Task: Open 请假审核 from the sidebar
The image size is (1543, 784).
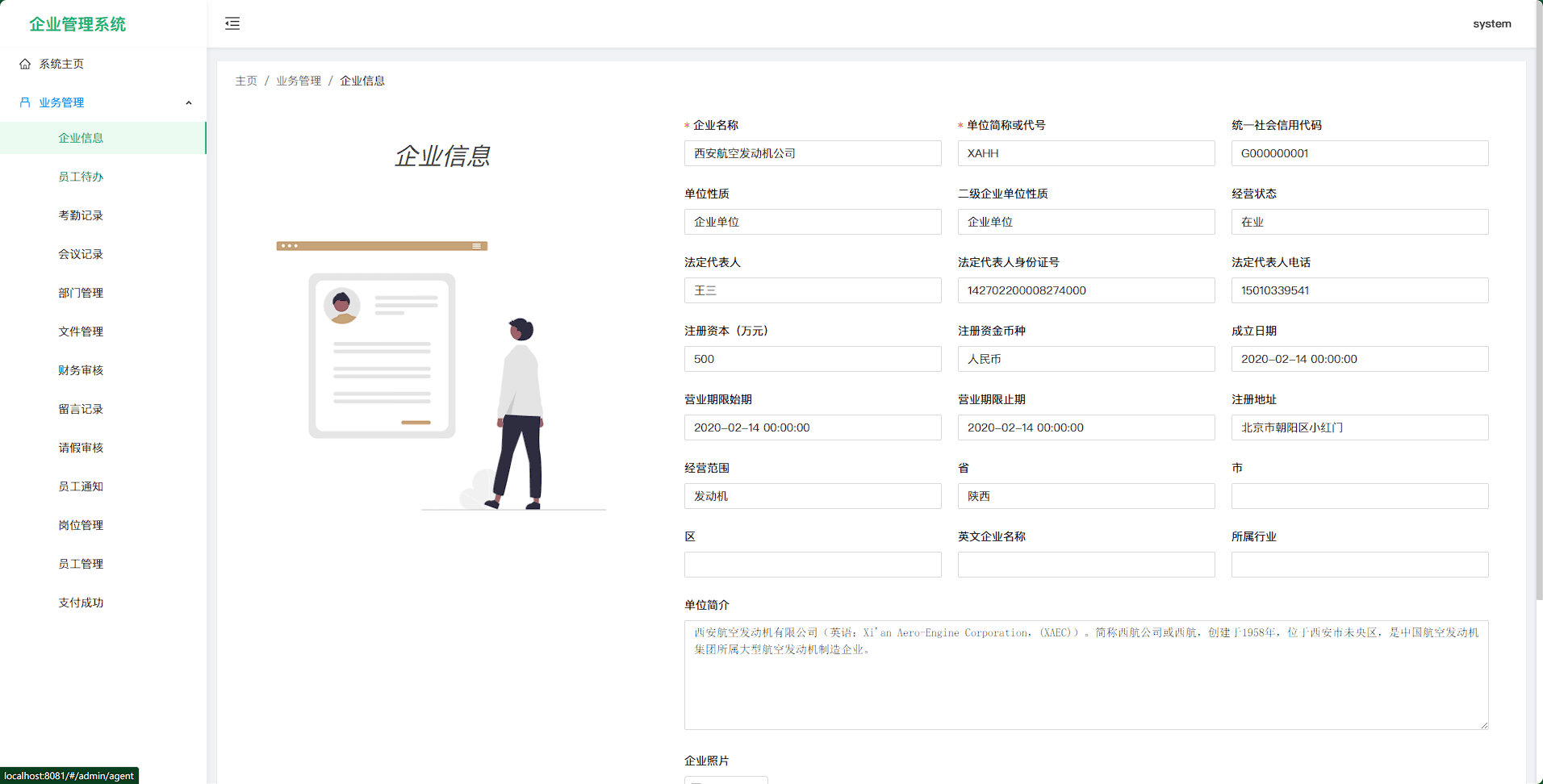Action: point(81,448)
